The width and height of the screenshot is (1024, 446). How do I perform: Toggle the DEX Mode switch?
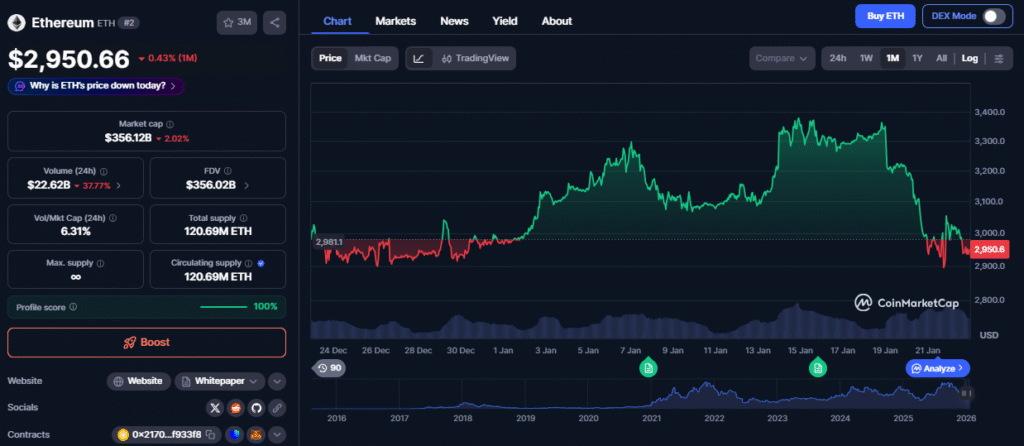click(x=993, y=16)
